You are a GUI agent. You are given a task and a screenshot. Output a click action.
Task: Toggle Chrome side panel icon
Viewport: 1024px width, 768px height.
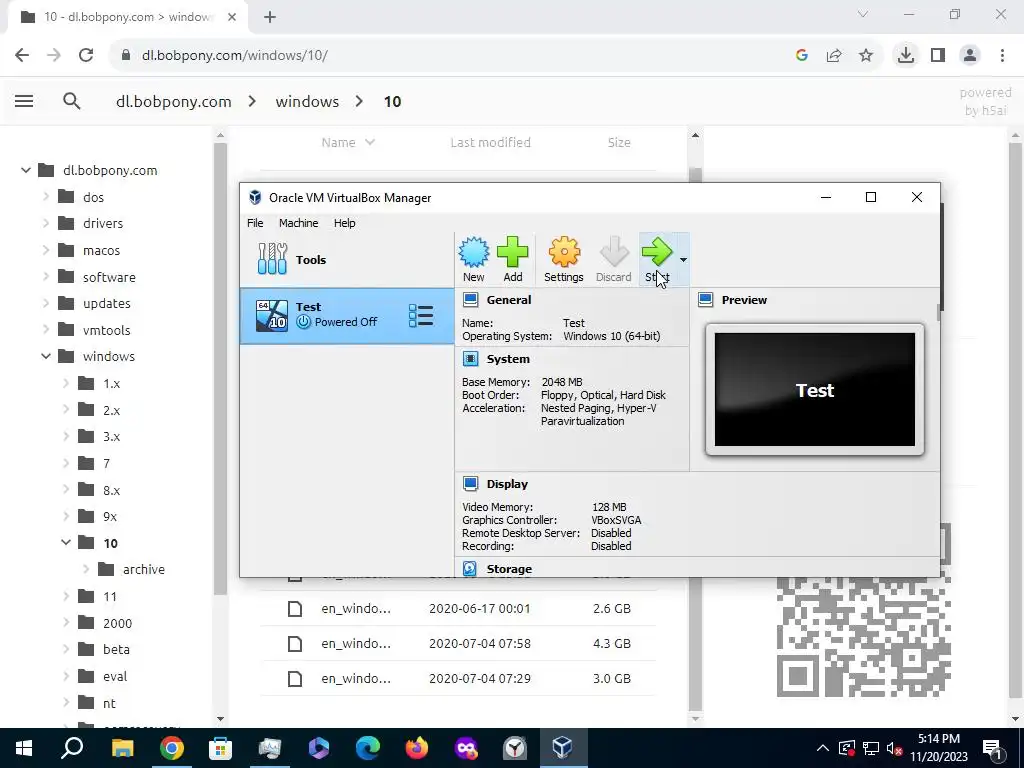point(938,56)
